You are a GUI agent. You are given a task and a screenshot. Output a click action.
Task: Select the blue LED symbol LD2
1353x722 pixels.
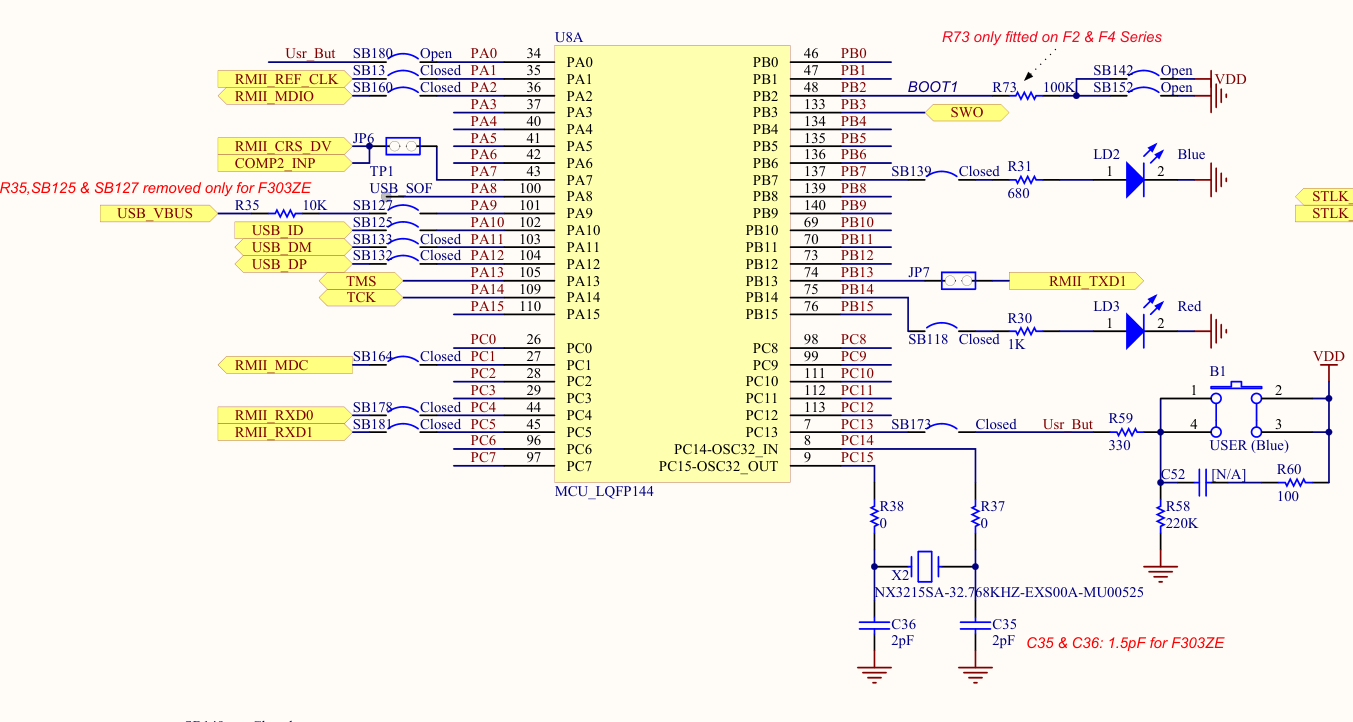coord(1135,180)
